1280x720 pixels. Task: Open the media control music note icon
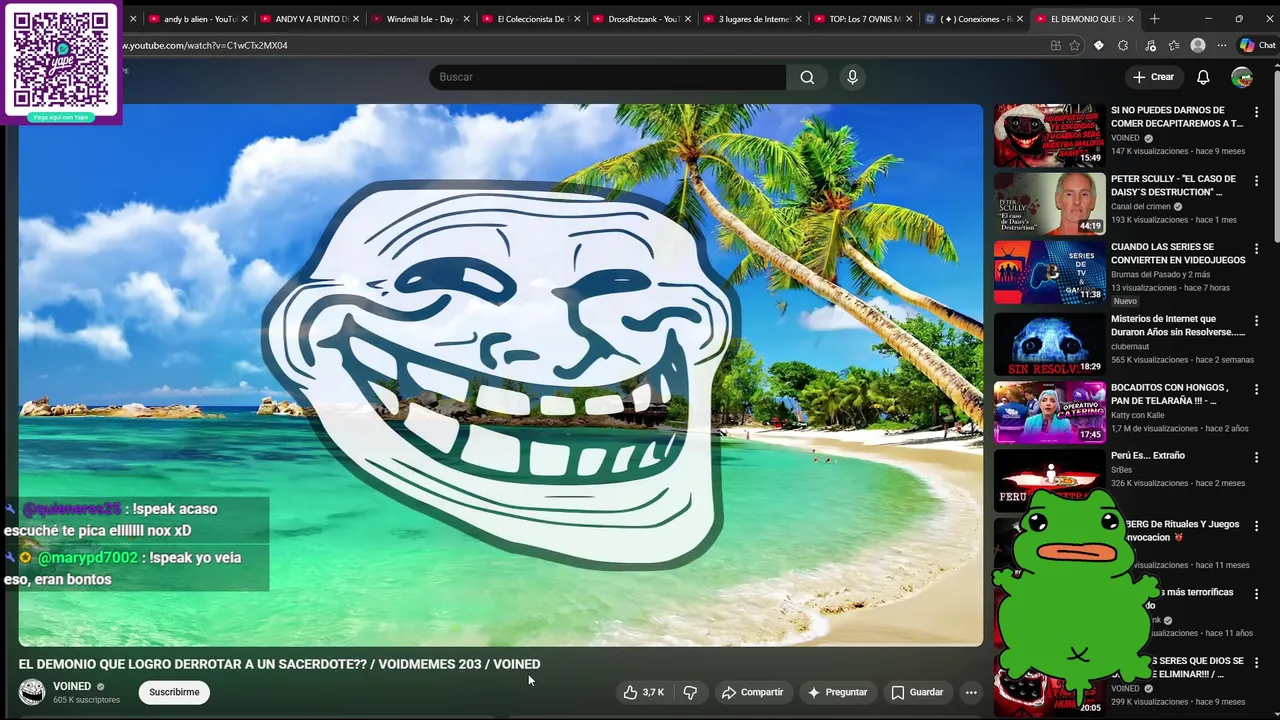click(x=1150, y=45)
